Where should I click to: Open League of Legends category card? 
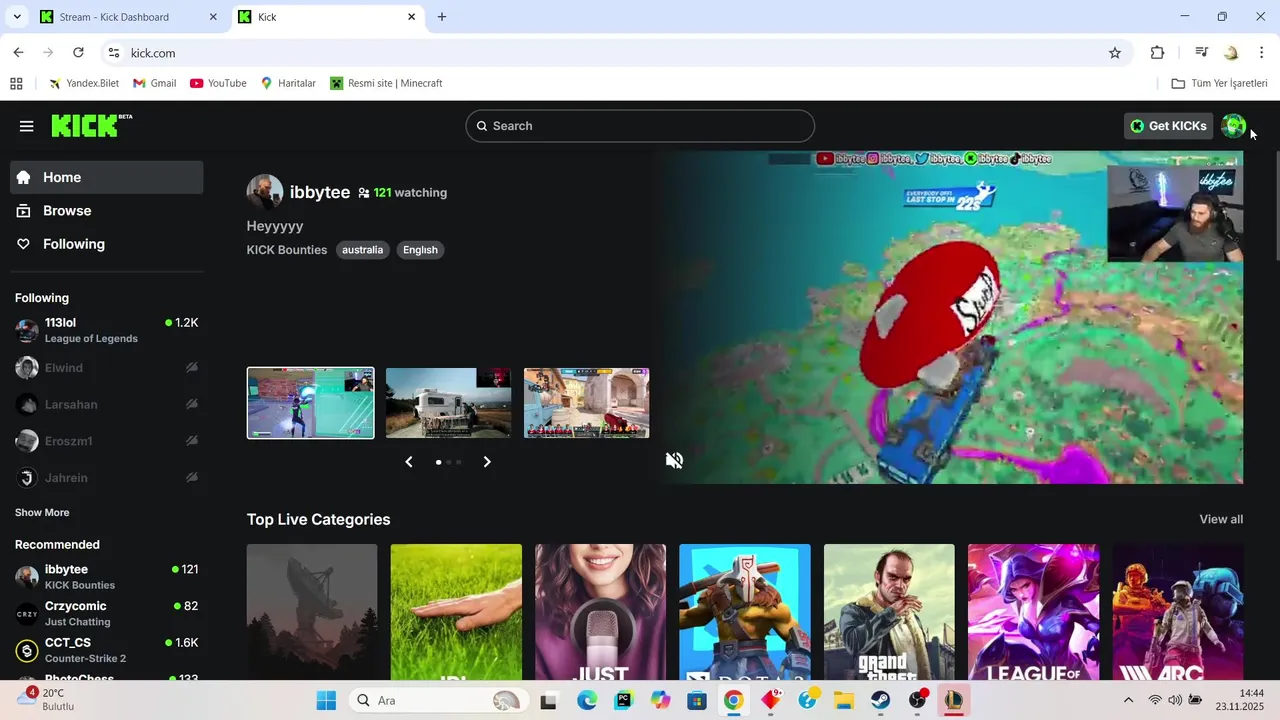1033,612
